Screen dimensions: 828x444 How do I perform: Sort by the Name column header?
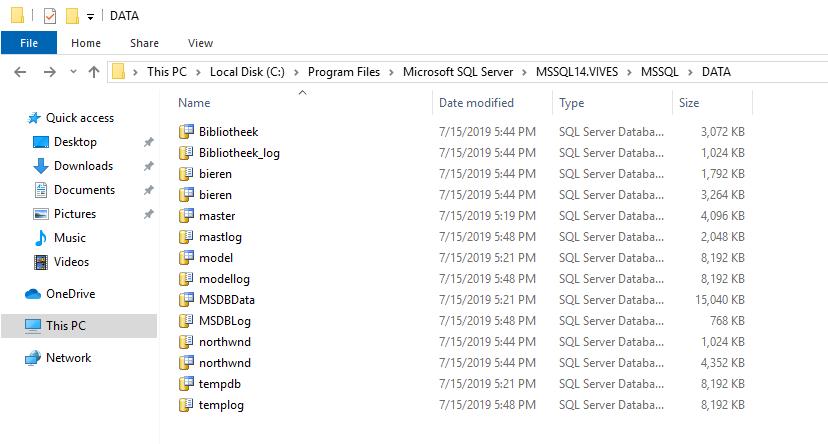194,103
